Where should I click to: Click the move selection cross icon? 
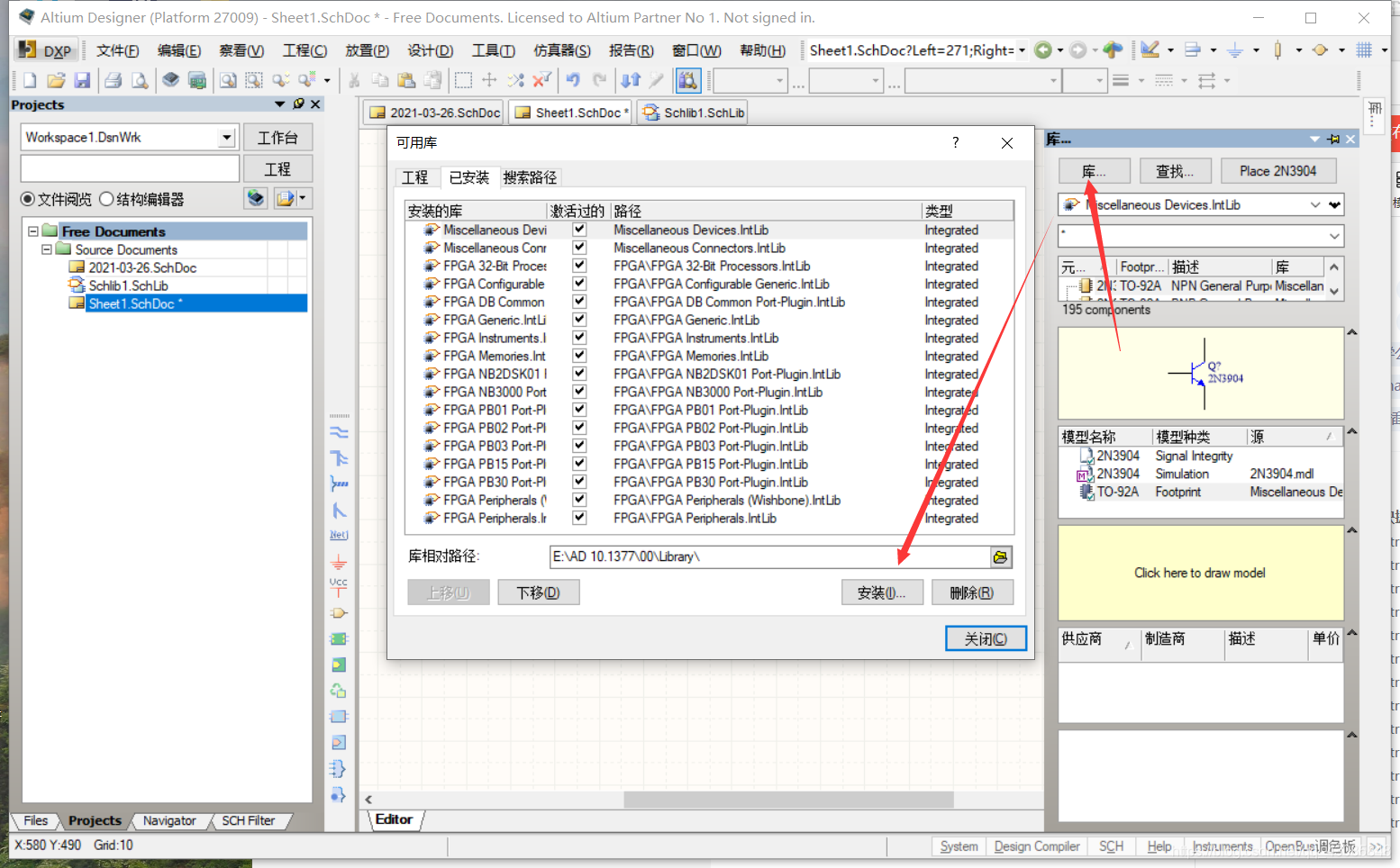(489, 80)
